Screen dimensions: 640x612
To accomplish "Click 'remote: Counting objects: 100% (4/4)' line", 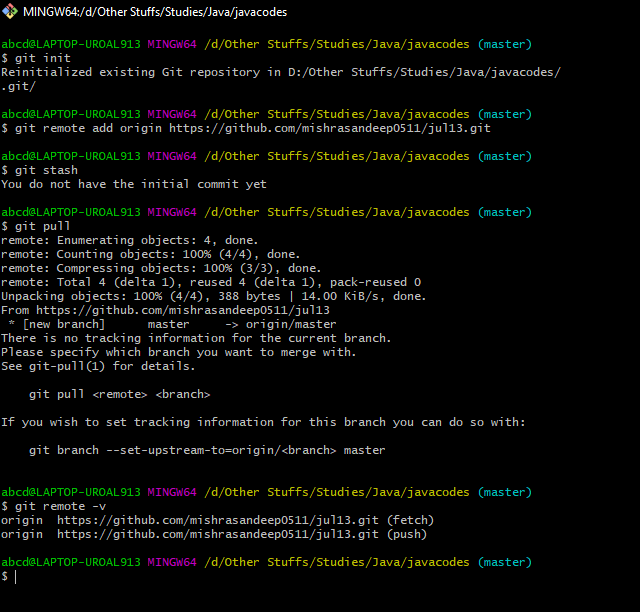I will pos(151,254).
